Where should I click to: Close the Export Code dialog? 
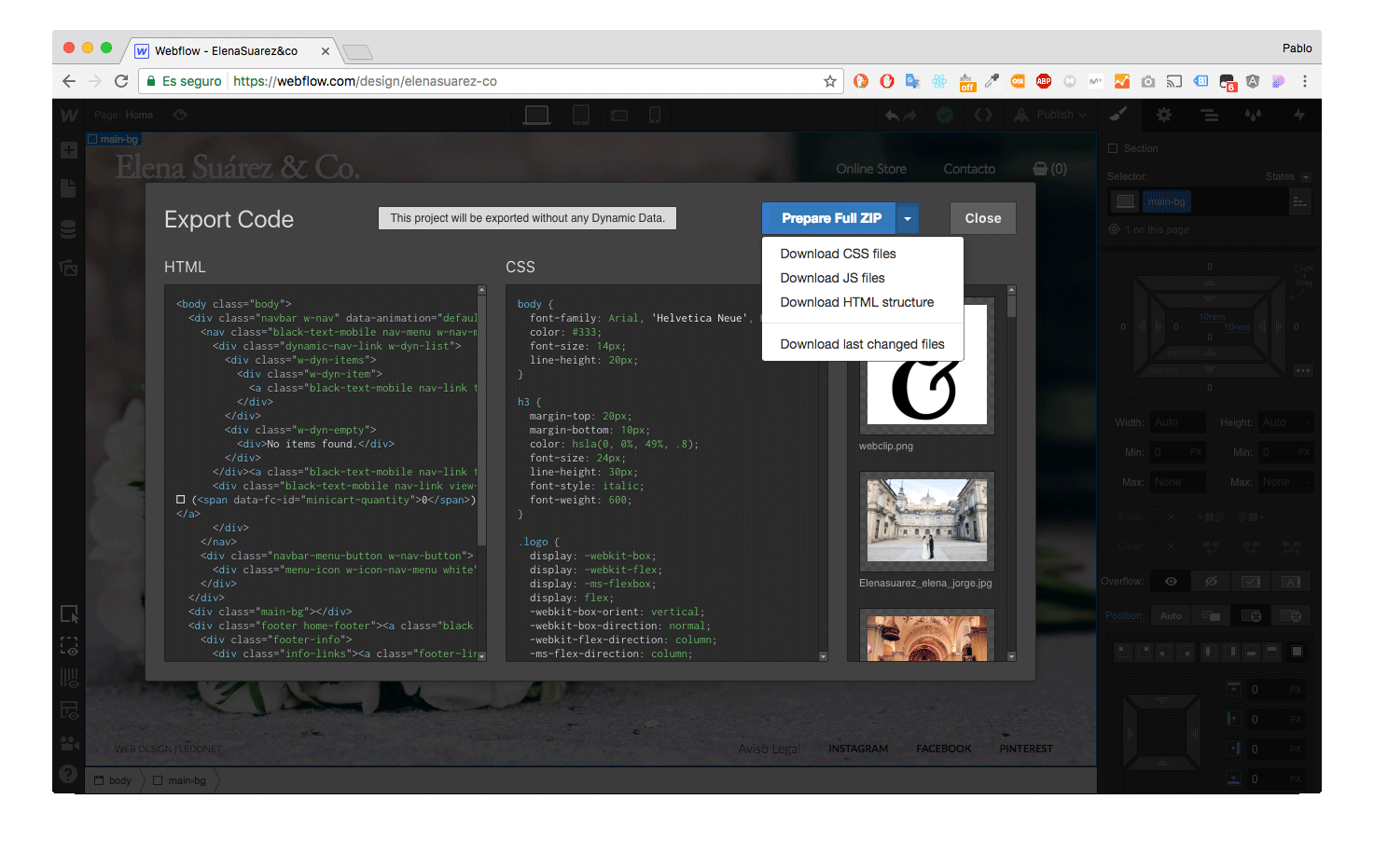tap(983, 218)
